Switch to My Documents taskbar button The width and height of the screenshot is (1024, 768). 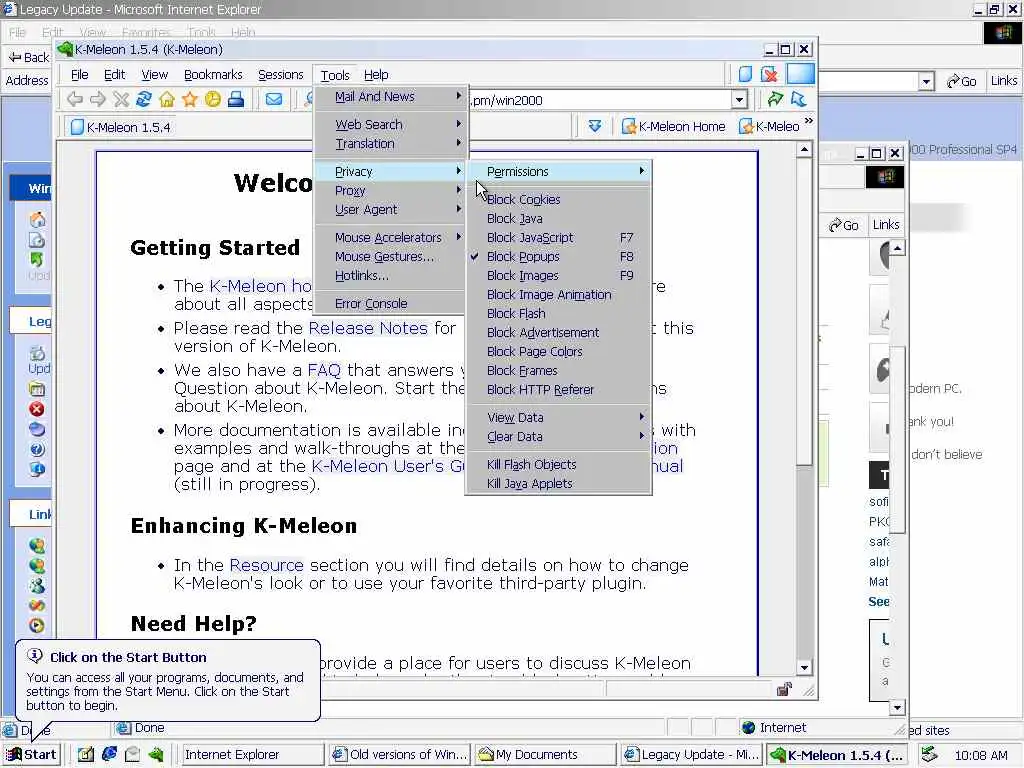(x=546, y=754)
